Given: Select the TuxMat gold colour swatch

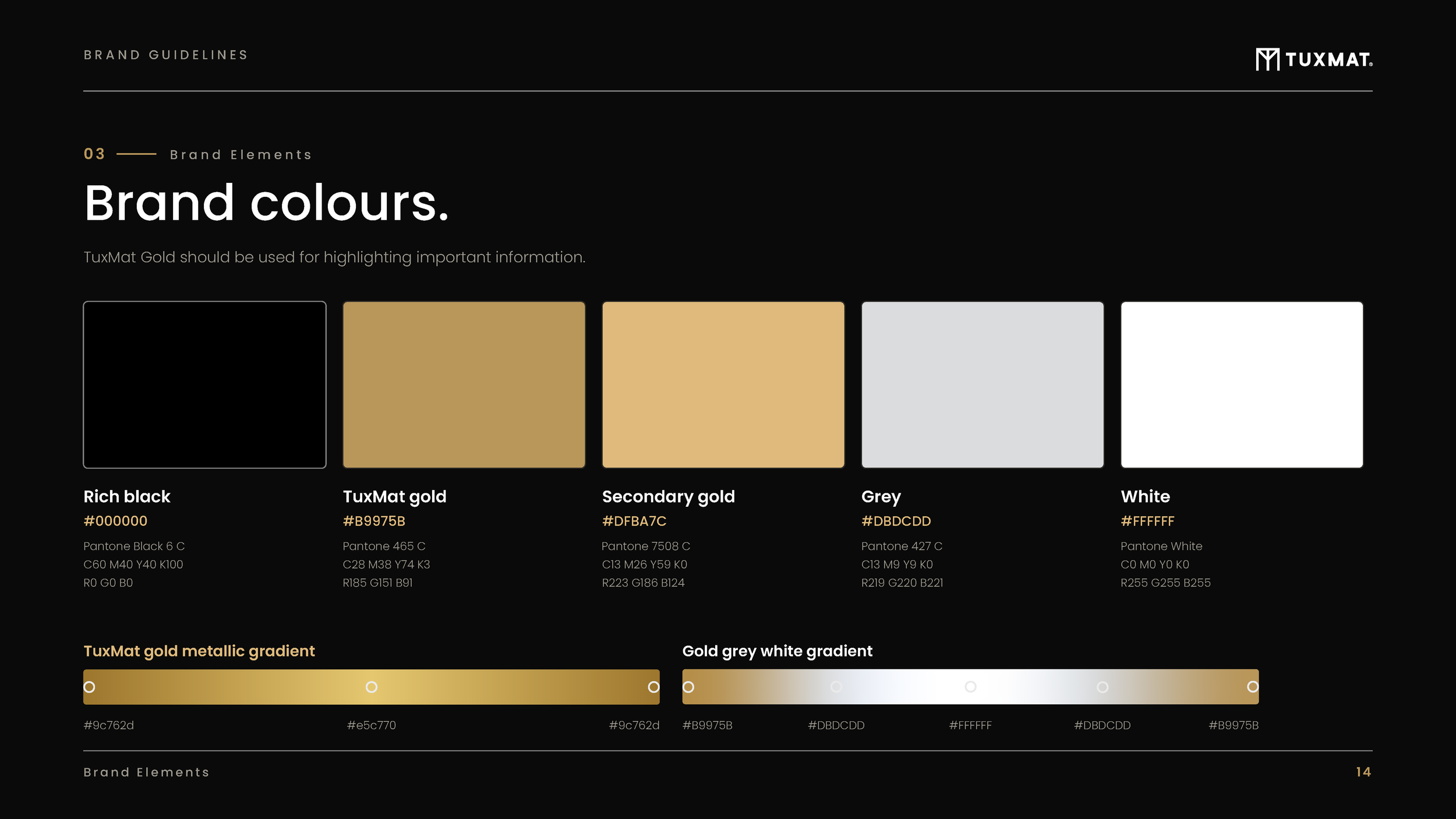Looking at the screenshot, I should [x=464, y=384].
